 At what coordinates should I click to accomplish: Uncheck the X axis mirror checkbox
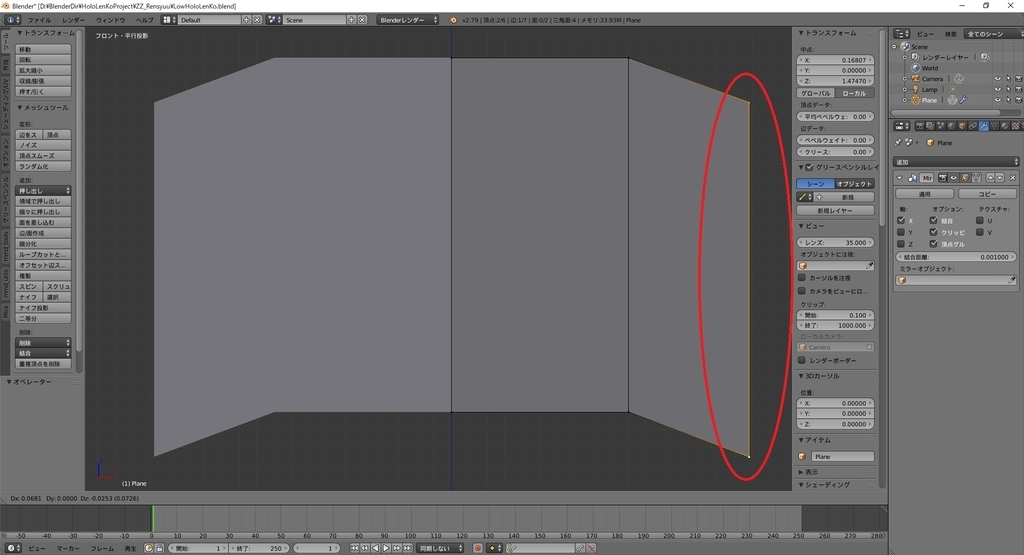[901, 221]
